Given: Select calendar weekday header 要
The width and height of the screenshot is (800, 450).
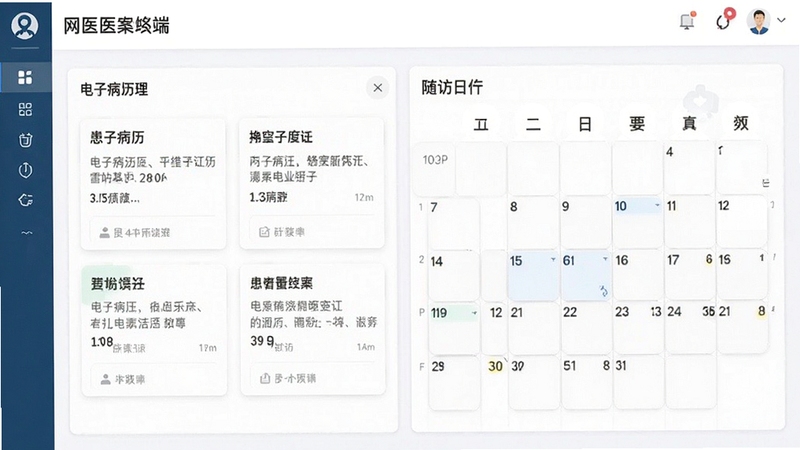Looking at the screenshot, I should tap(637, 123).
